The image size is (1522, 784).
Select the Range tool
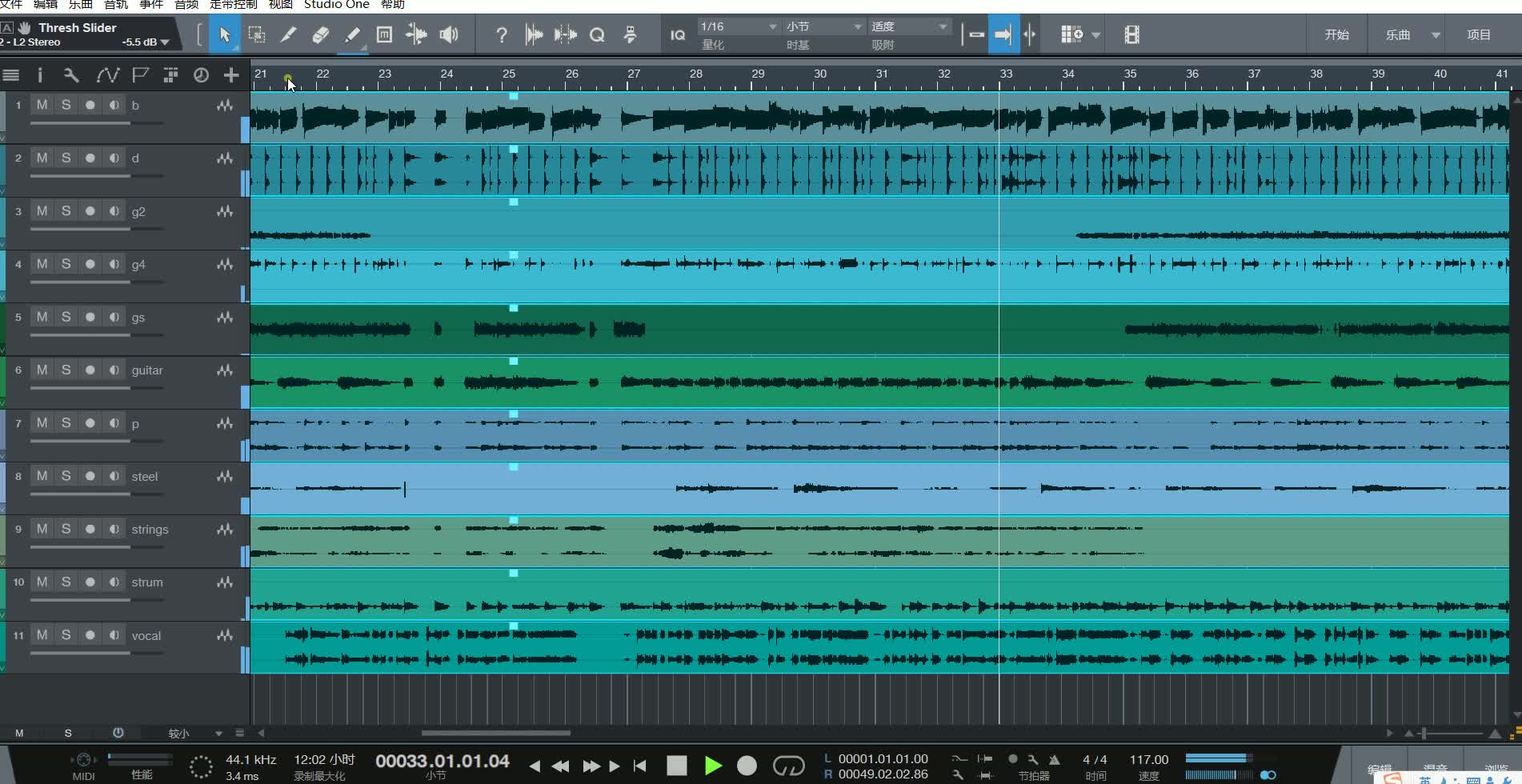(x=257, y=34)
